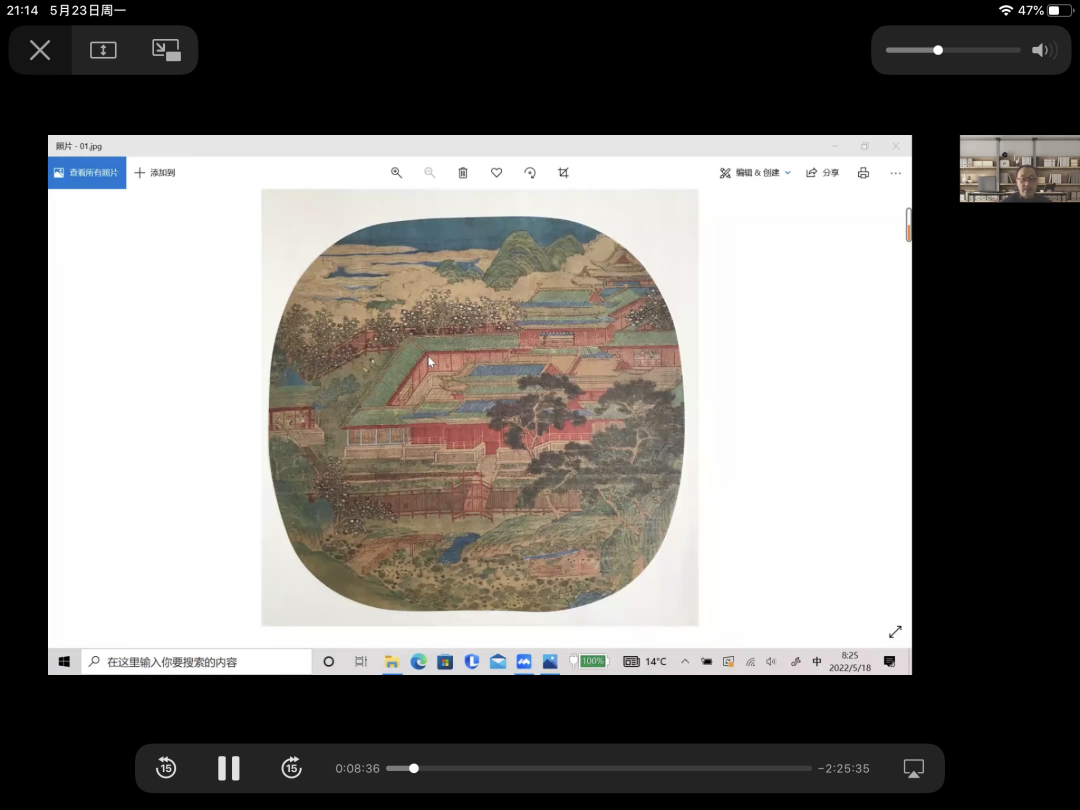Delete the photo with the trash icon

pos(463,173)
